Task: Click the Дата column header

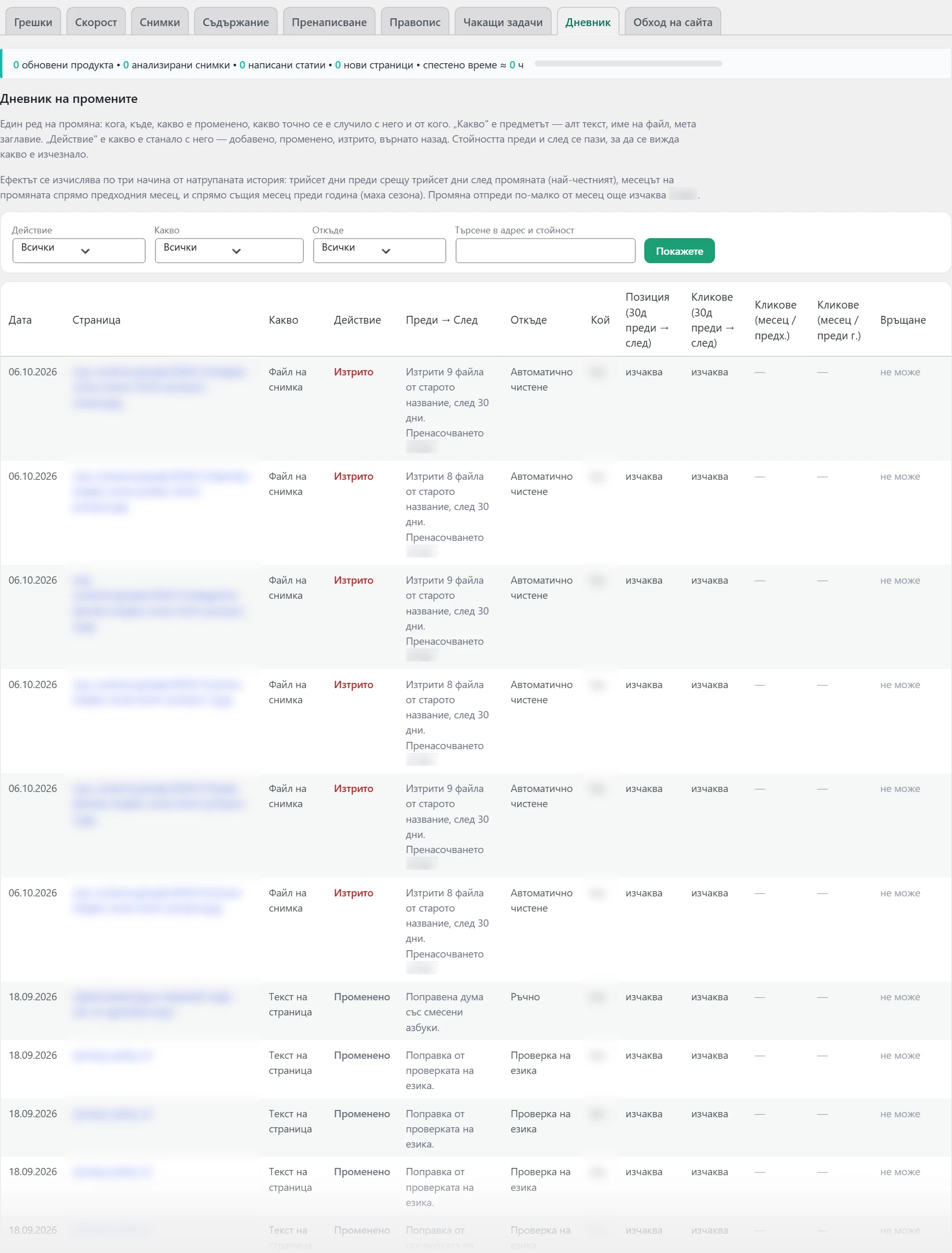Action: (20, 320)
